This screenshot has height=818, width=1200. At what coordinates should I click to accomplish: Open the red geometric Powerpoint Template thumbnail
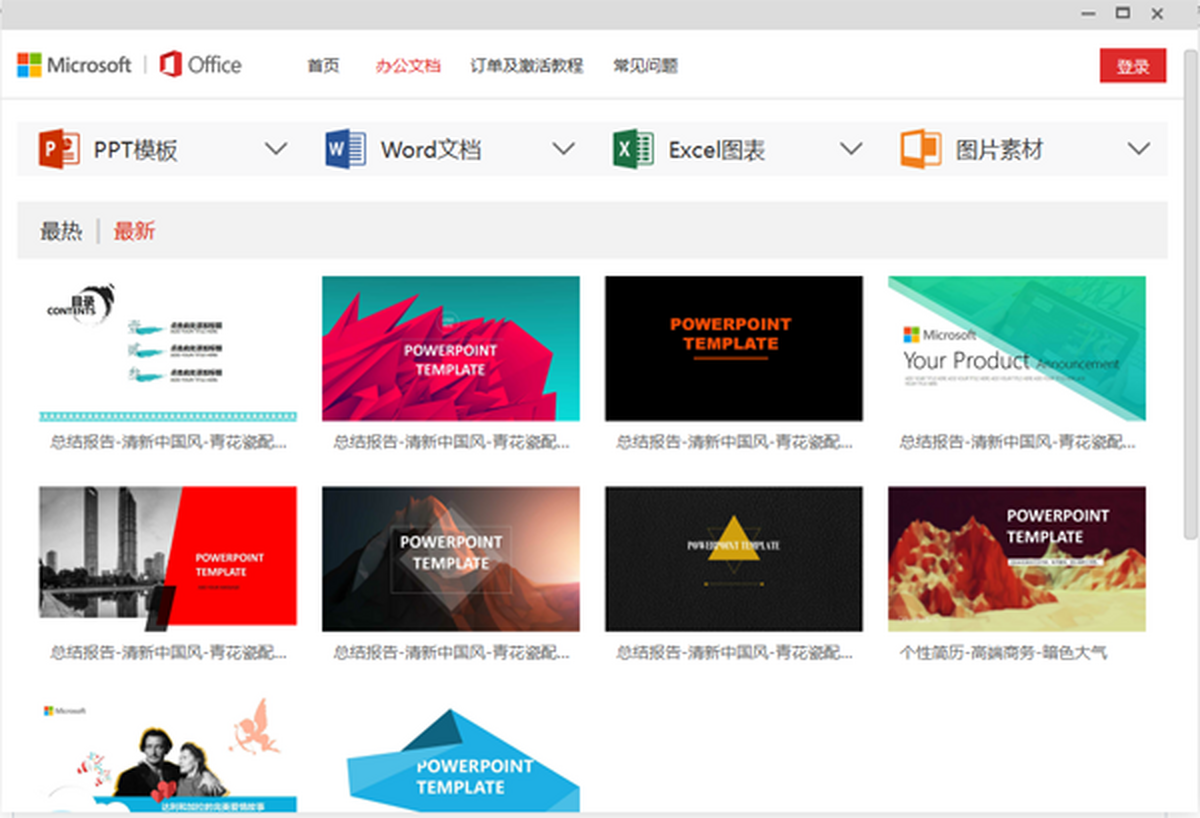coord(450,347)
